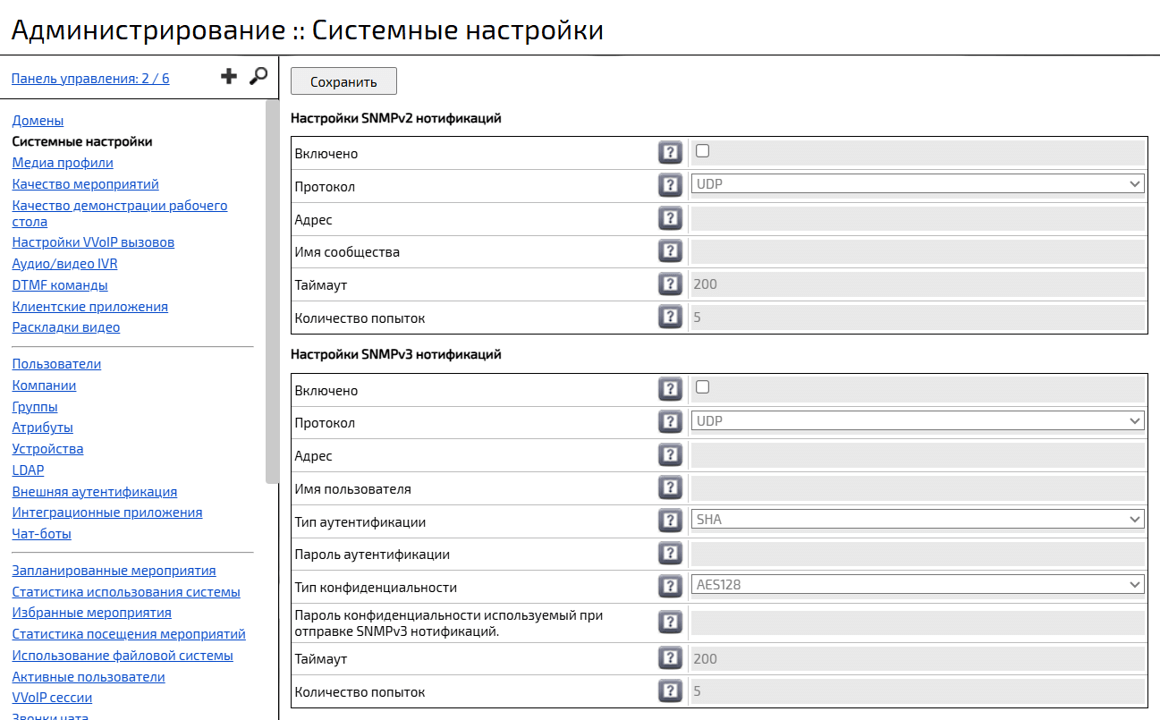Navigate to "LDAP" settings page

pos(27,470)
